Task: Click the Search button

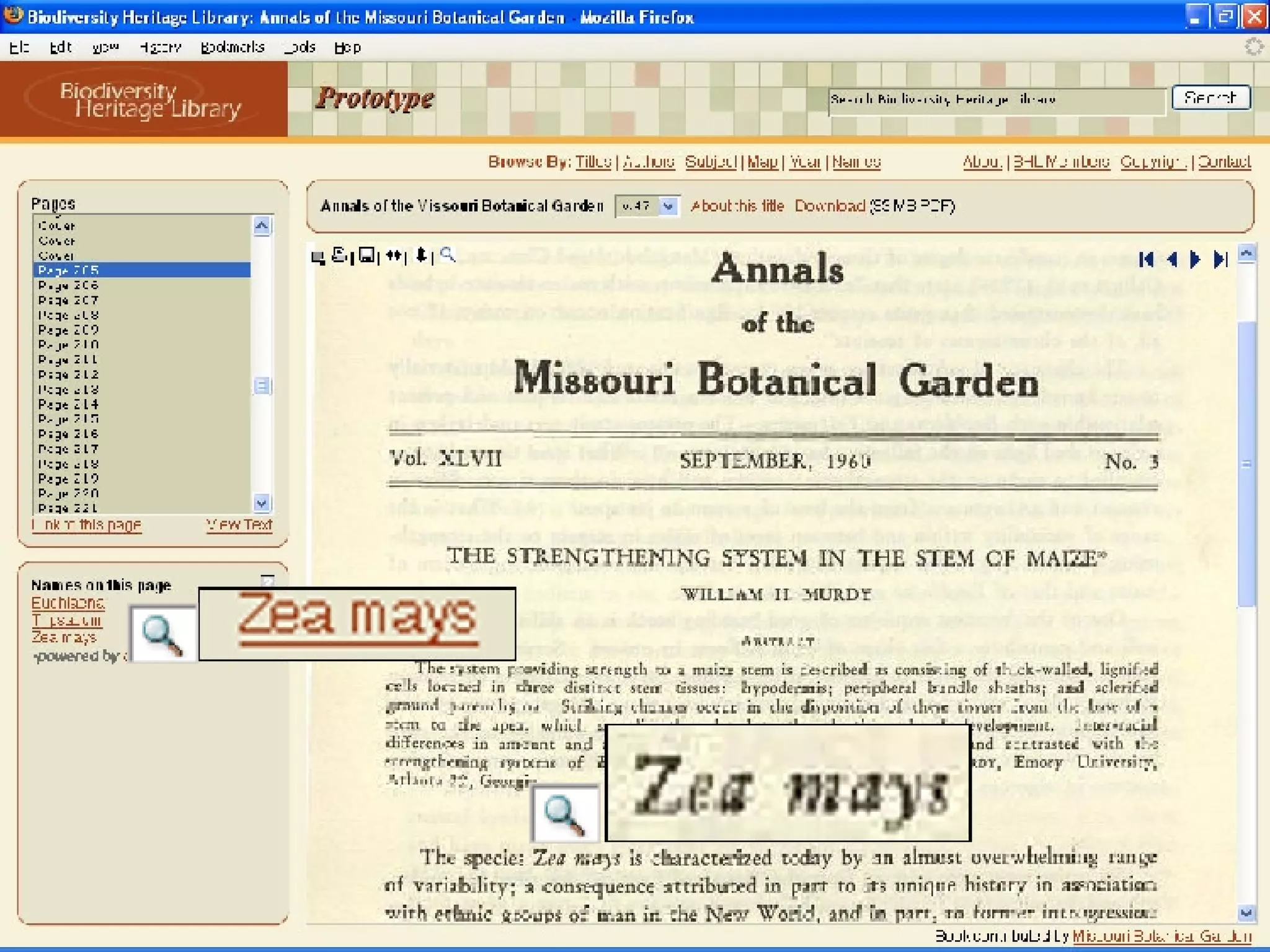Action: point(1210,98)
